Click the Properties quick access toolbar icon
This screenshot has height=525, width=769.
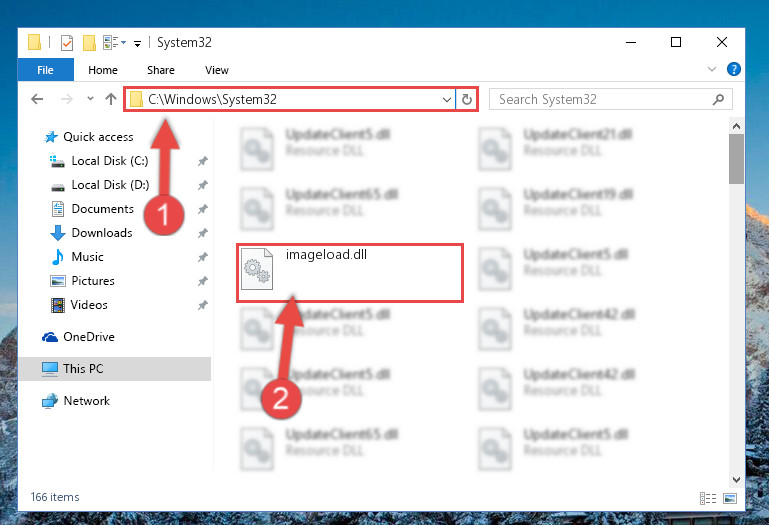[x=67, y=43]
